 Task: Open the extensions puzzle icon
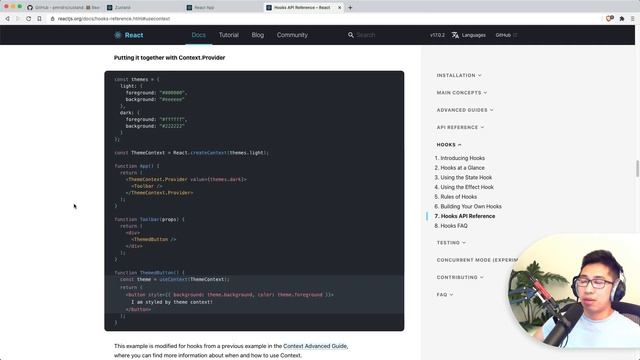pos(622,19)
